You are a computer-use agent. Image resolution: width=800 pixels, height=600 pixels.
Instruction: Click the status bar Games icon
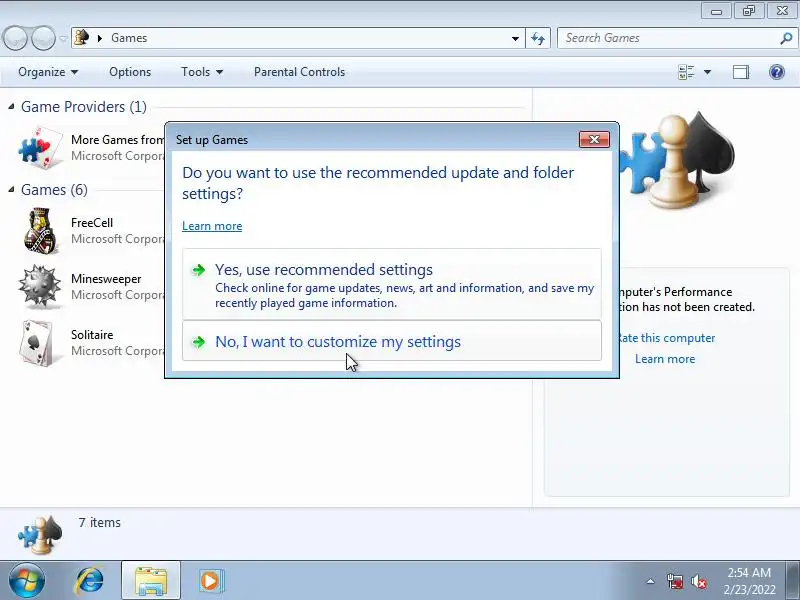tap(40, 534)
